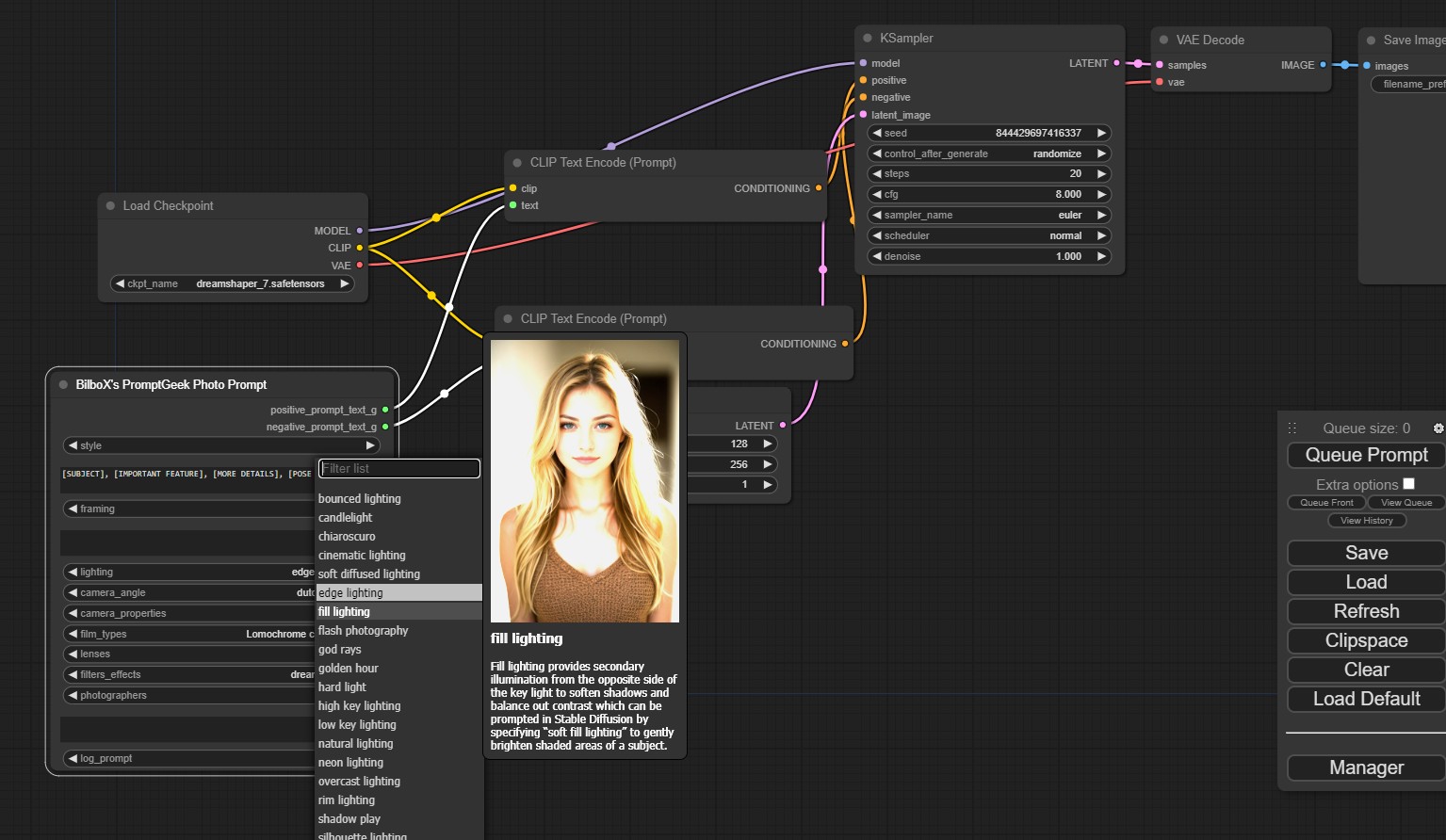Viewport: 1446px width, 840px height.
Task: Click the Save workflow button
Action: 1366,553
